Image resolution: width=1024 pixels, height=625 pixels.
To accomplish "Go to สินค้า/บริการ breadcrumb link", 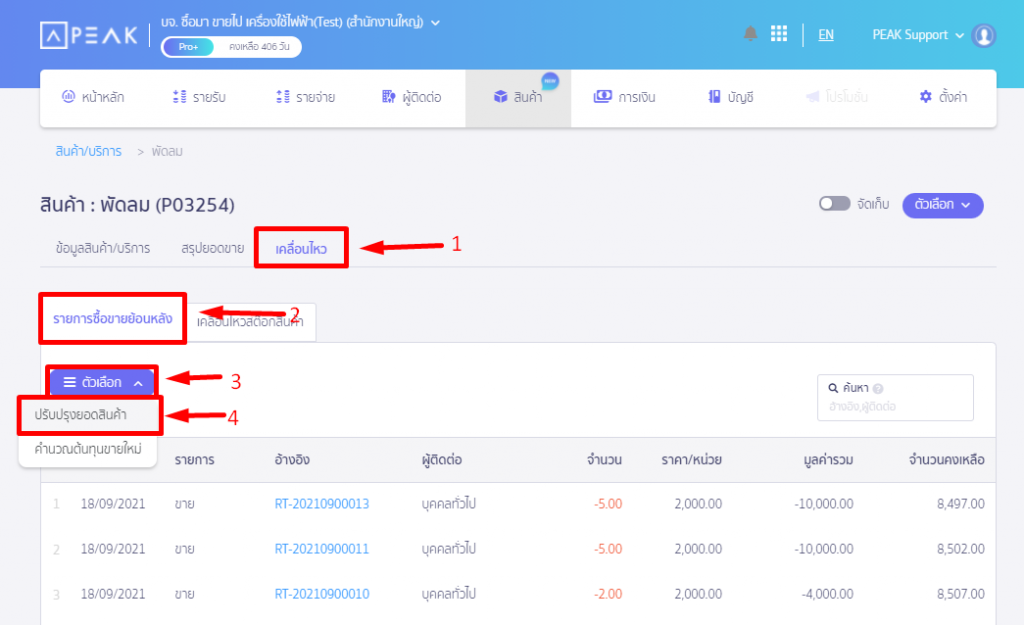I will [88, 151].
